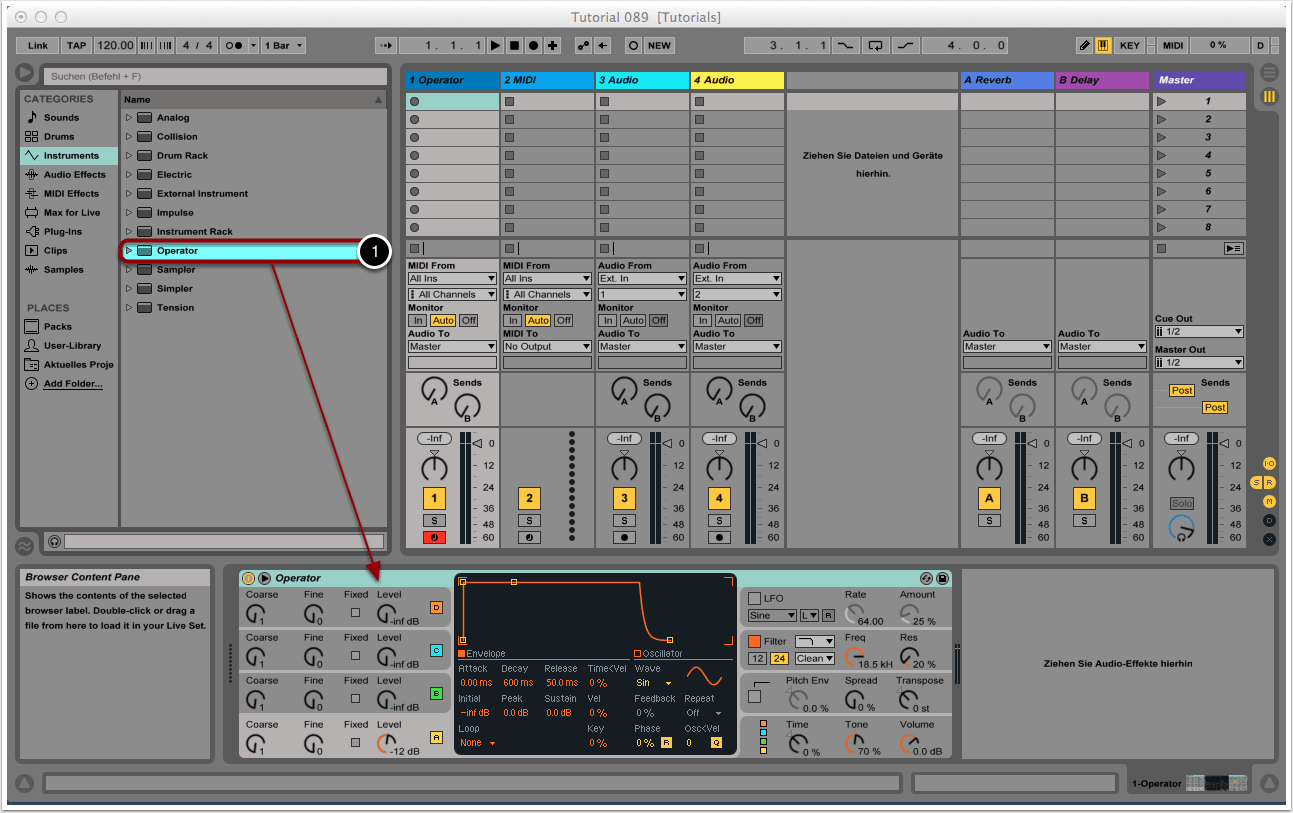Click the arrangement Record button
This screenshot has width=1293, height=813.
[533, 45]
